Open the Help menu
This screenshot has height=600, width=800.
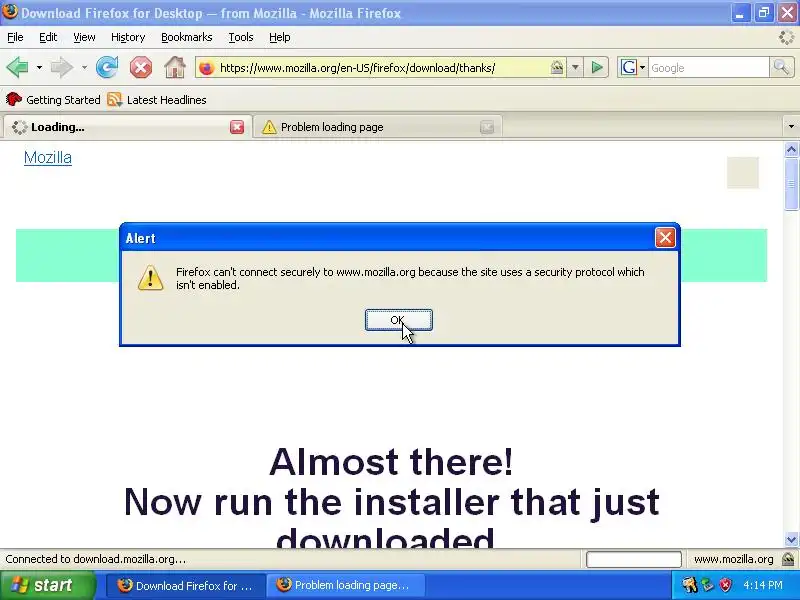[280, 37]
